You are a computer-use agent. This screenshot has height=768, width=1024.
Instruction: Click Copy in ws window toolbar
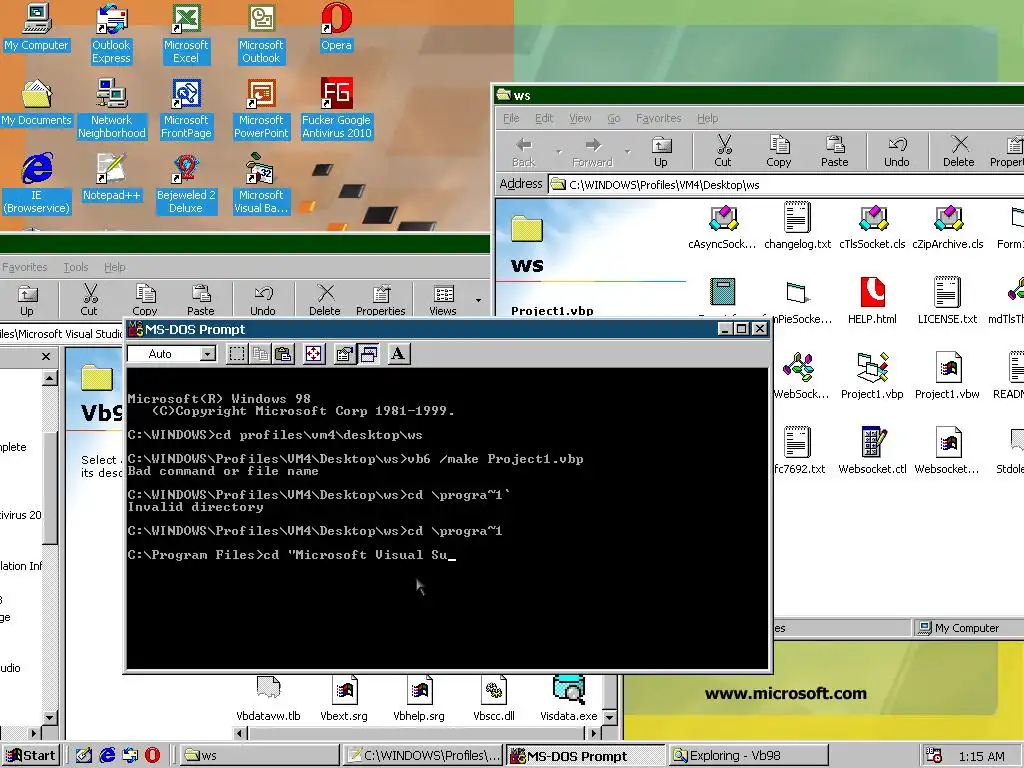[x=778, y=152]
